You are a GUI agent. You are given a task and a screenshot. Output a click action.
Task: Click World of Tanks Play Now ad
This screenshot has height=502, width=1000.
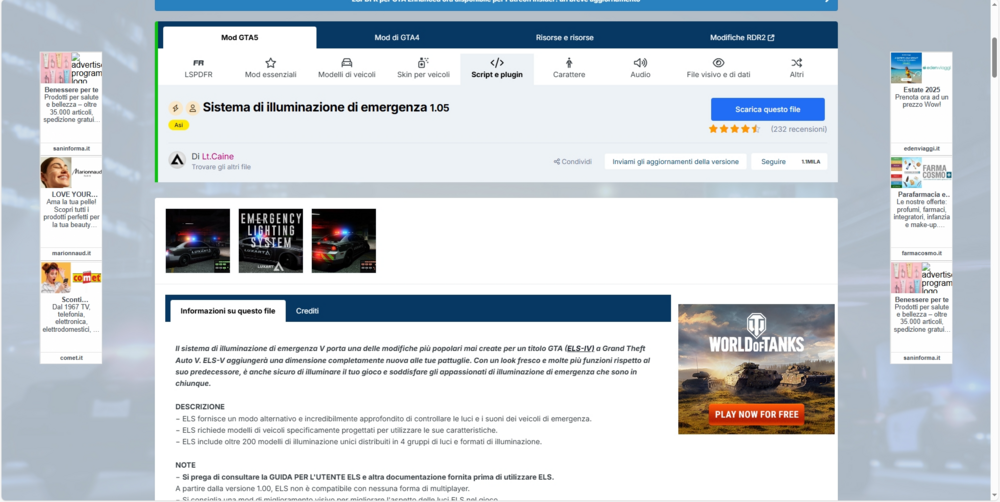pos(756,369)
